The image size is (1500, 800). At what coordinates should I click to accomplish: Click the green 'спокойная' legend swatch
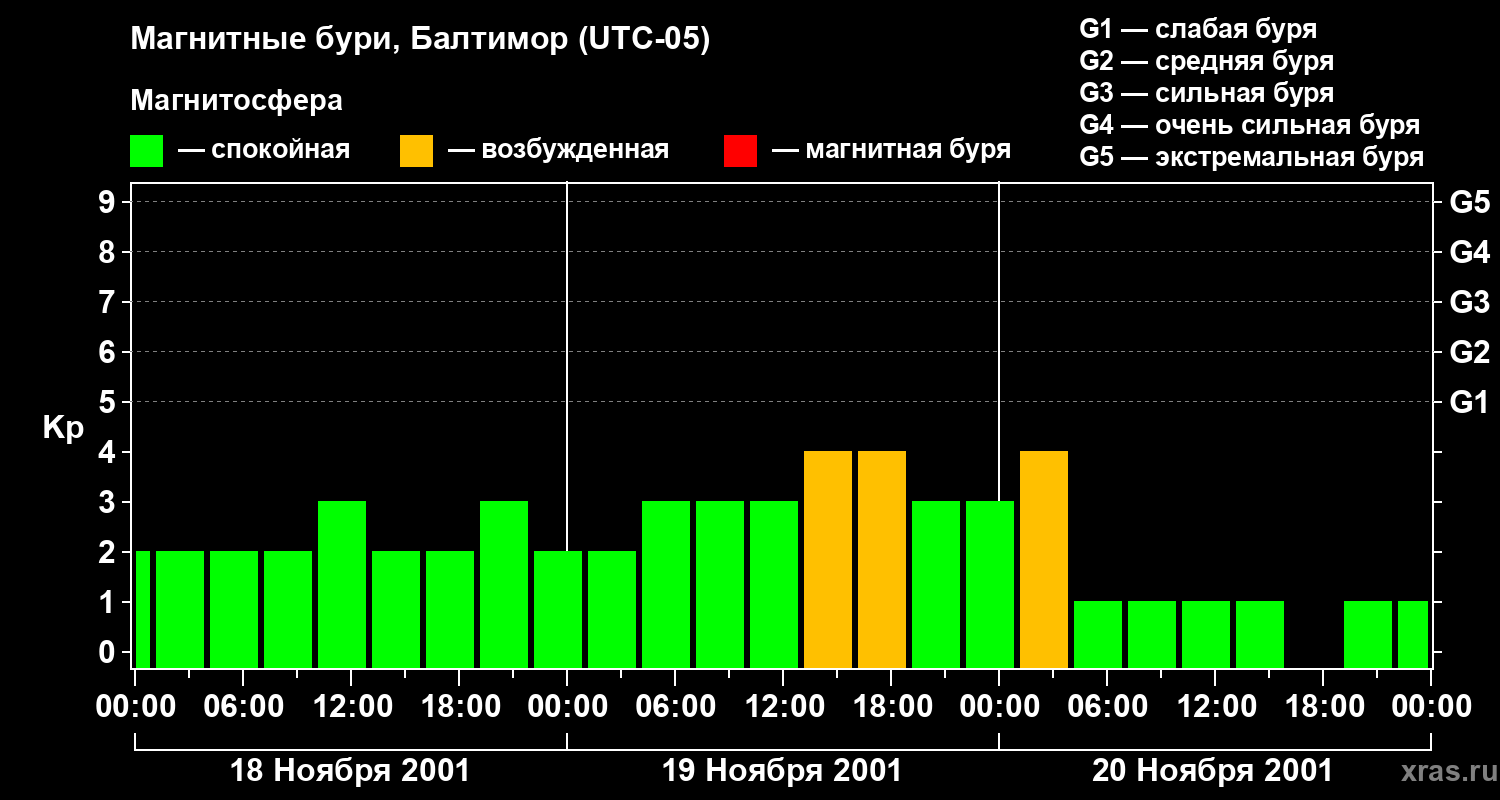[146, 151]
